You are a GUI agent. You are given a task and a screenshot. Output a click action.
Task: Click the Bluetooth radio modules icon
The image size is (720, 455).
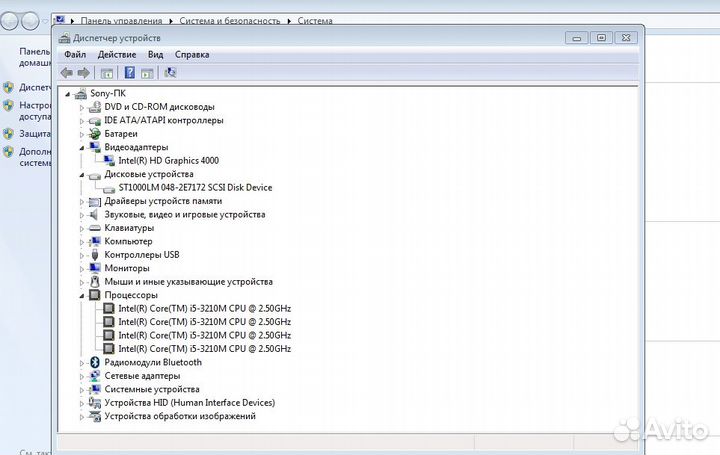(x=95, y=362)
